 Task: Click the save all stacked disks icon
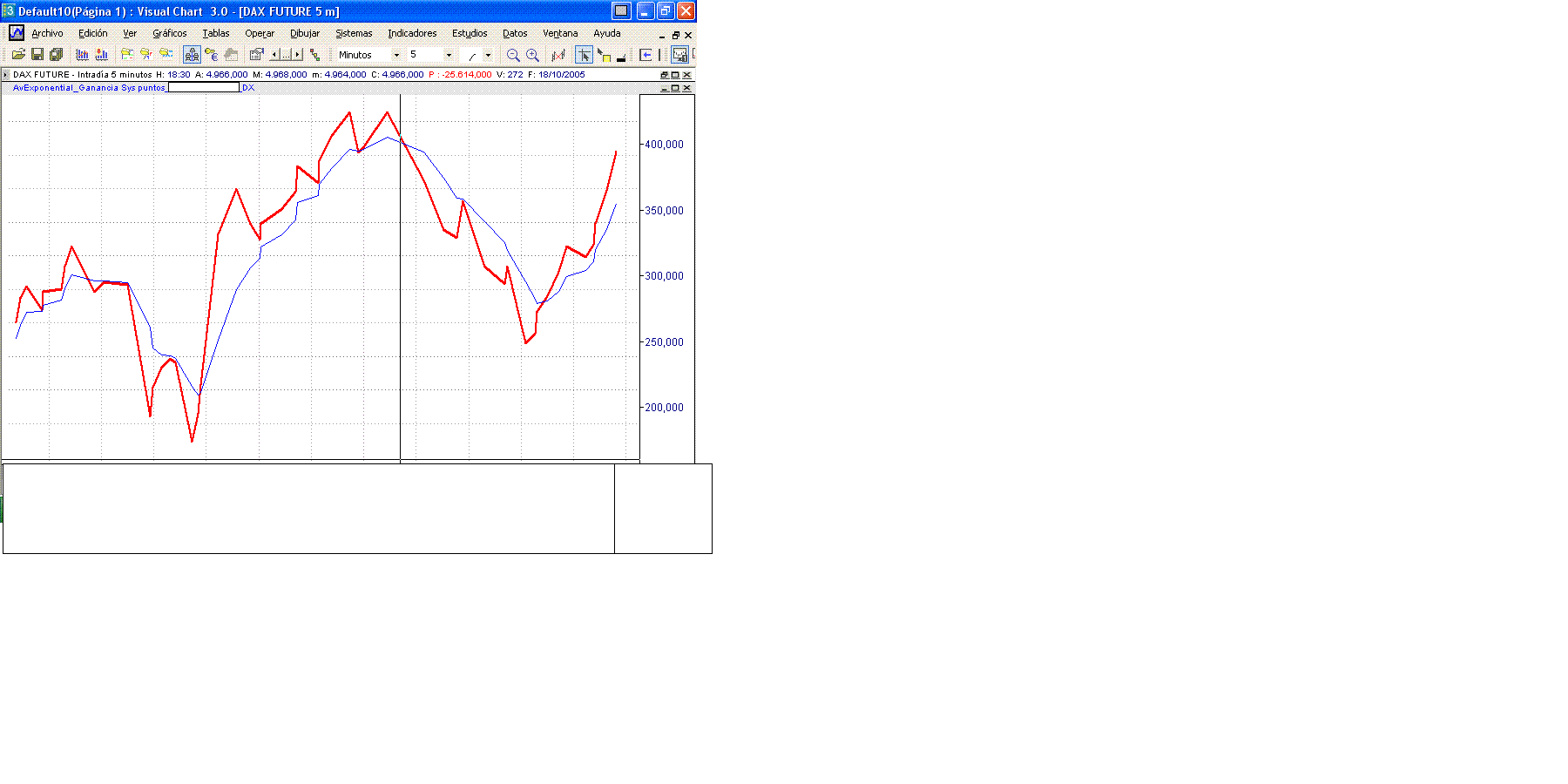[56, 54]
